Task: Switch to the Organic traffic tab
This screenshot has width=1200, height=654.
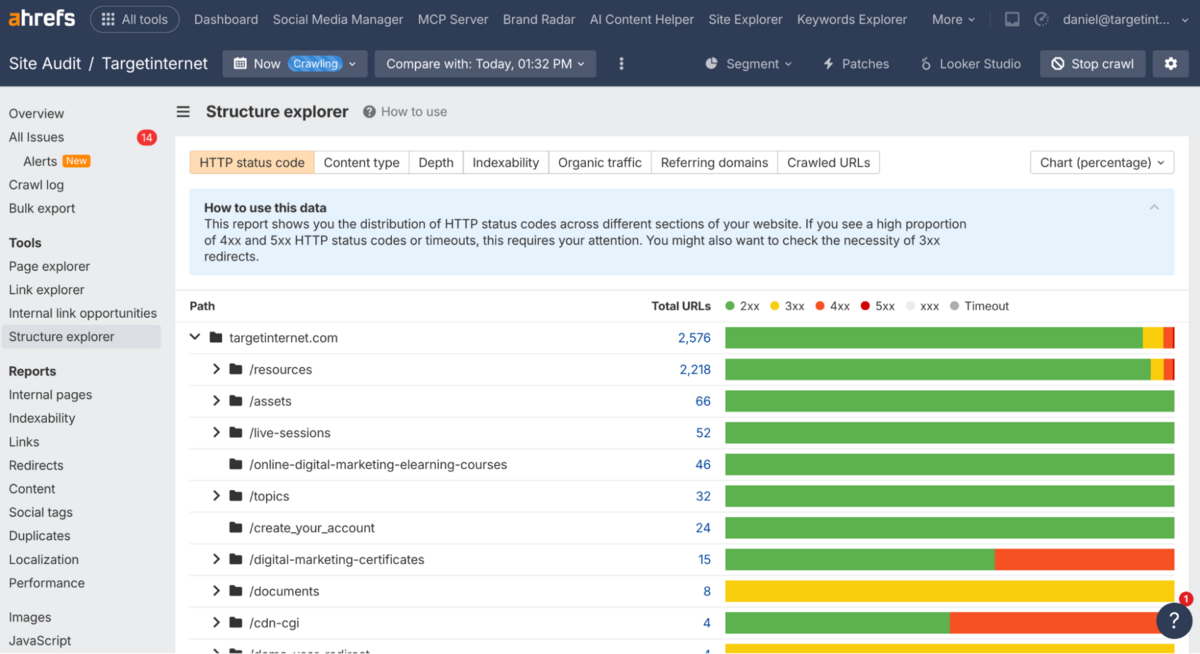Action: [600, 162]
